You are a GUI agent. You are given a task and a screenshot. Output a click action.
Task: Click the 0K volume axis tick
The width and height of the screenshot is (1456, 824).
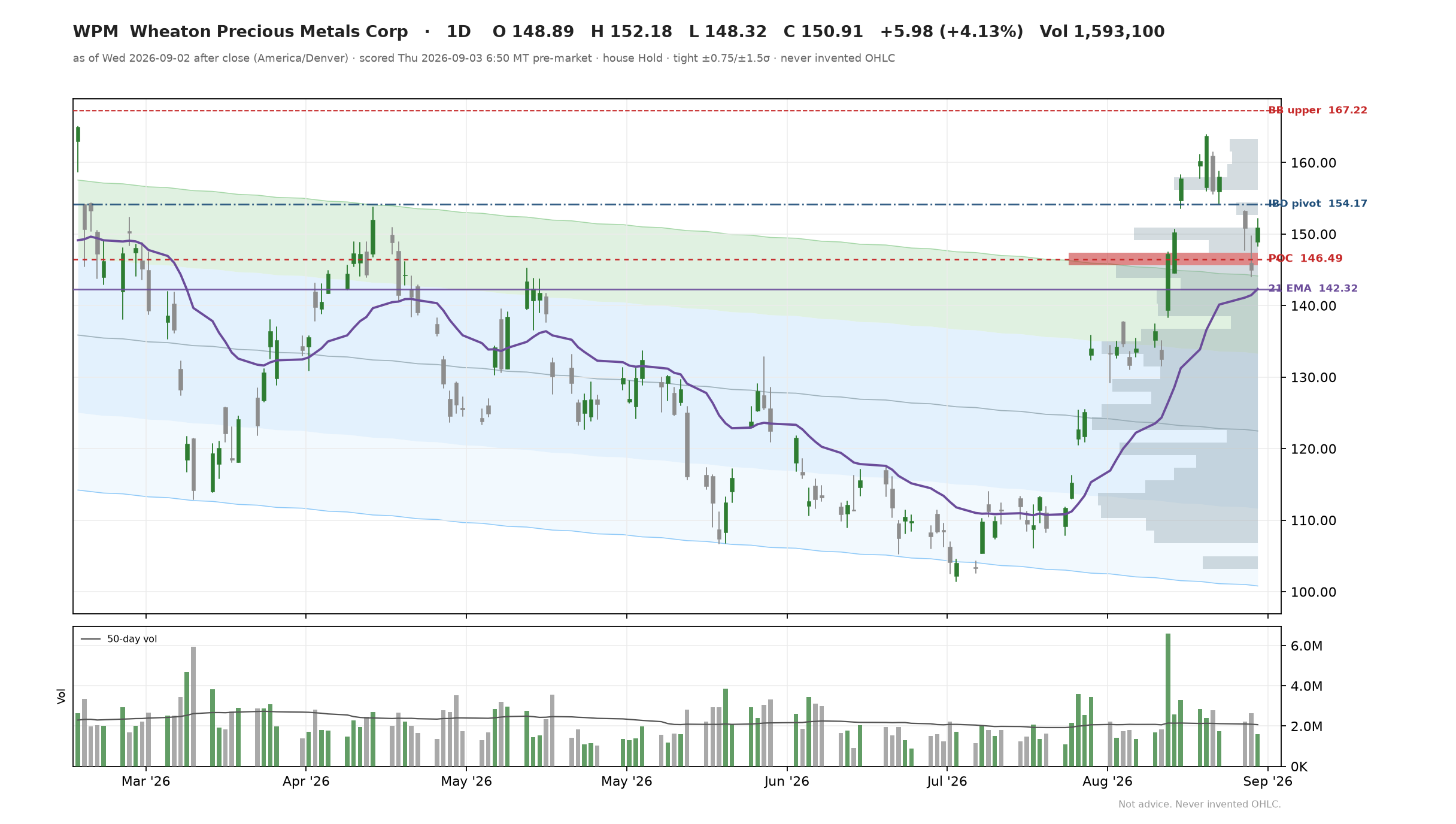pyautogui.click(x=1299, y=767)
